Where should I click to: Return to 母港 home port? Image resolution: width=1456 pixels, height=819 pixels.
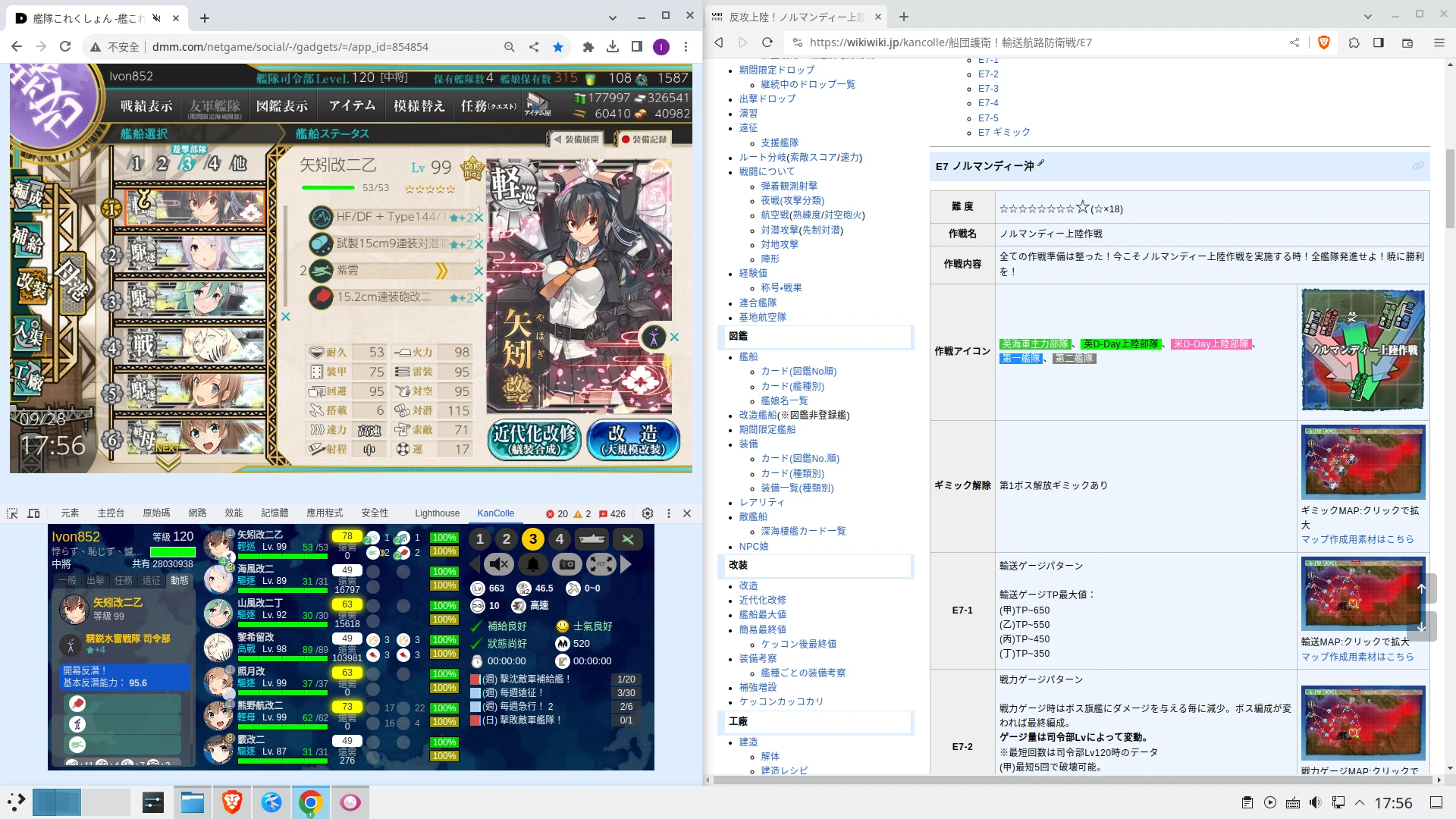click(72, 283)
